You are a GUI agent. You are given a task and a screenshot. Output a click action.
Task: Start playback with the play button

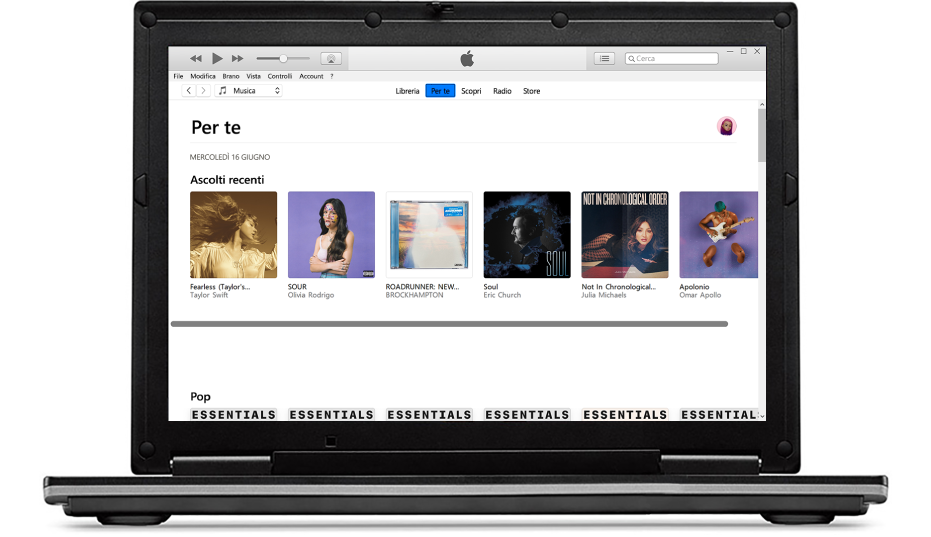(217, 58)
